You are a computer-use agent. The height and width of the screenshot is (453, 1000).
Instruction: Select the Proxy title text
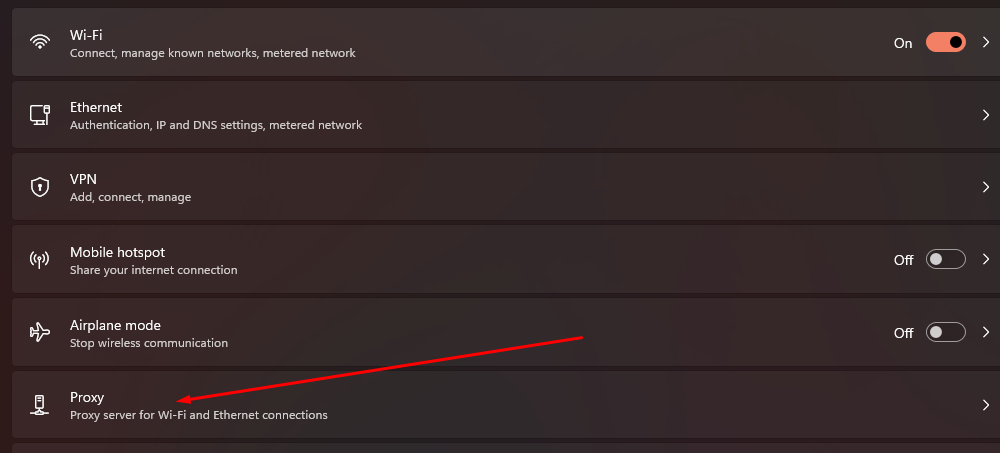(87, 397)
